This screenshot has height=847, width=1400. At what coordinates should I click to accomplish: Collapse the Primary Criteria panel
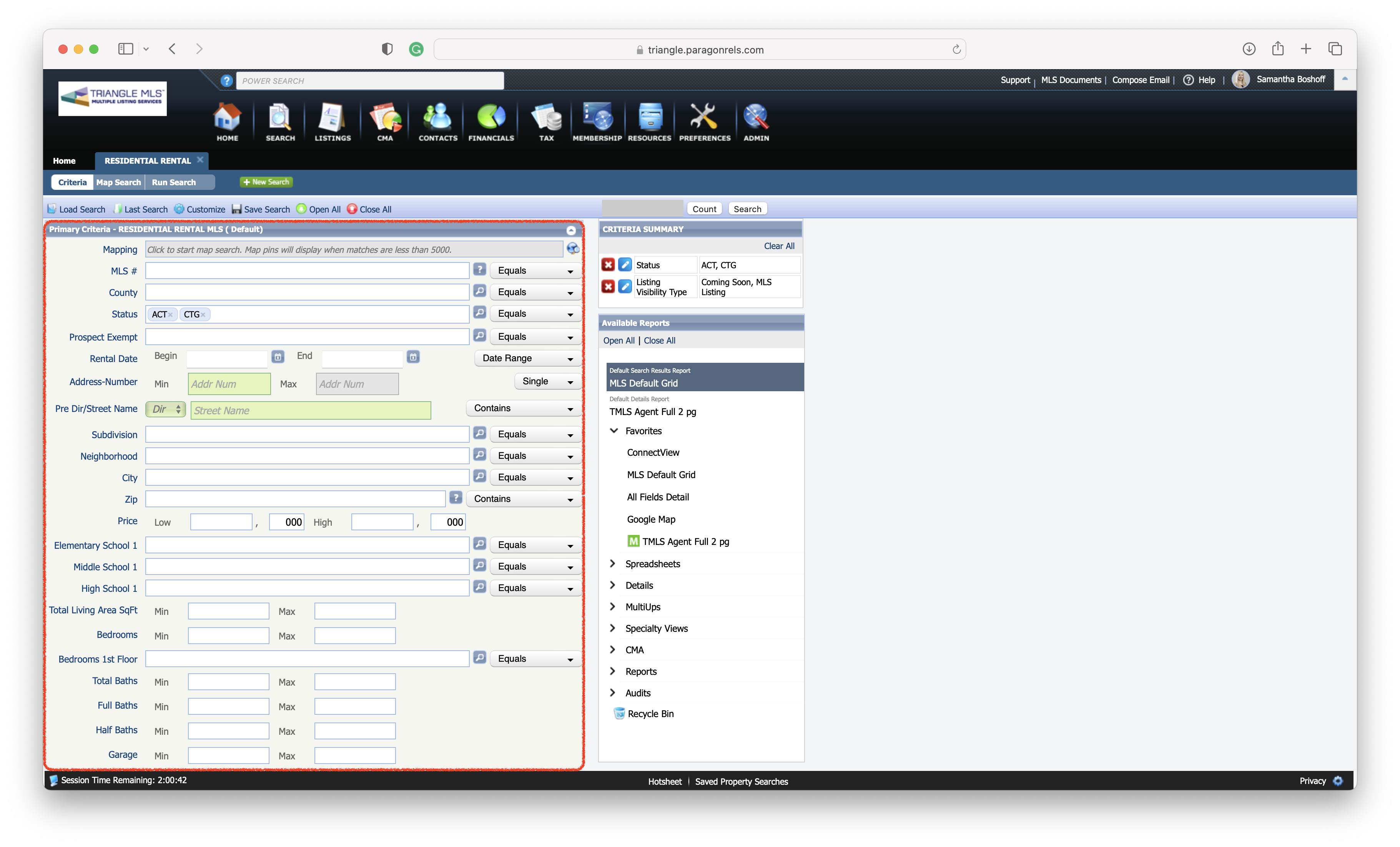click(571, 230)
